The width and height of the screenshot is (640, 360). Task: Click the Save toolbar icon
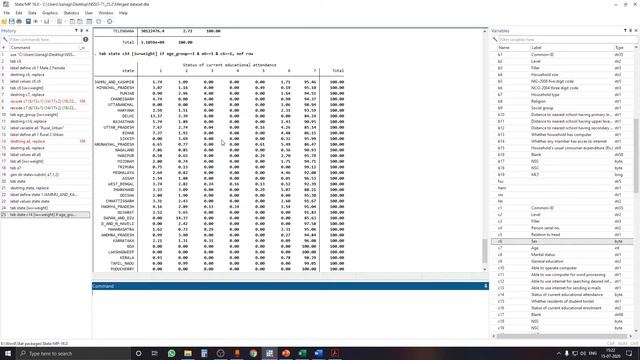point(11,21)
